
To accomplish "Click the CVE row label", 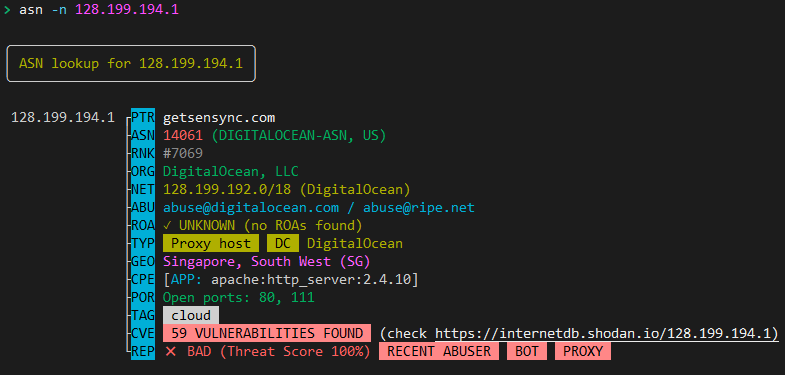I will pyautogui.click(x=143, y=333).
